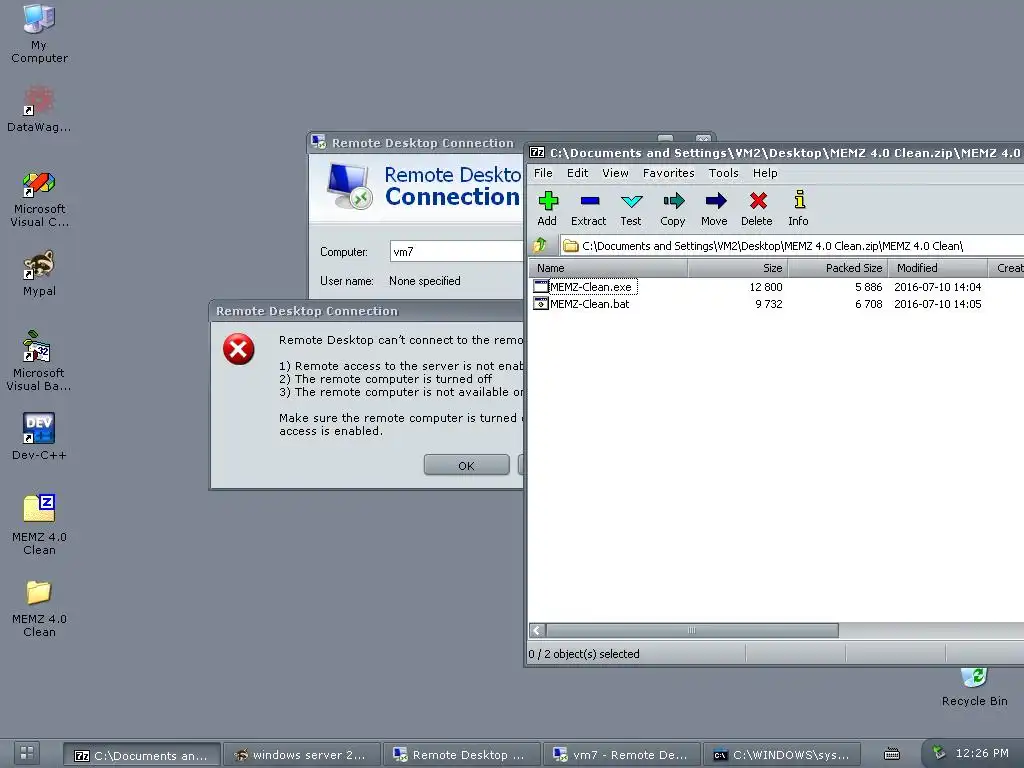
Task: Open the Favorites menu in 7-Zip
Action: (669, 173)
